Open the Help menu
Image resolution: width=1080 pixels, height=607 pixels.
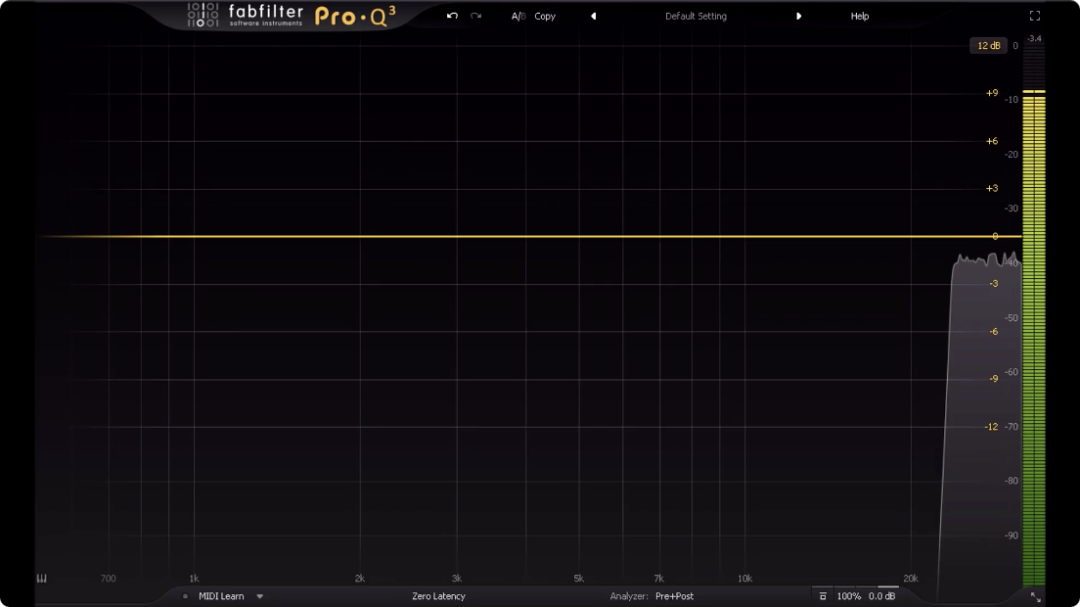click(x=860, y=16)
